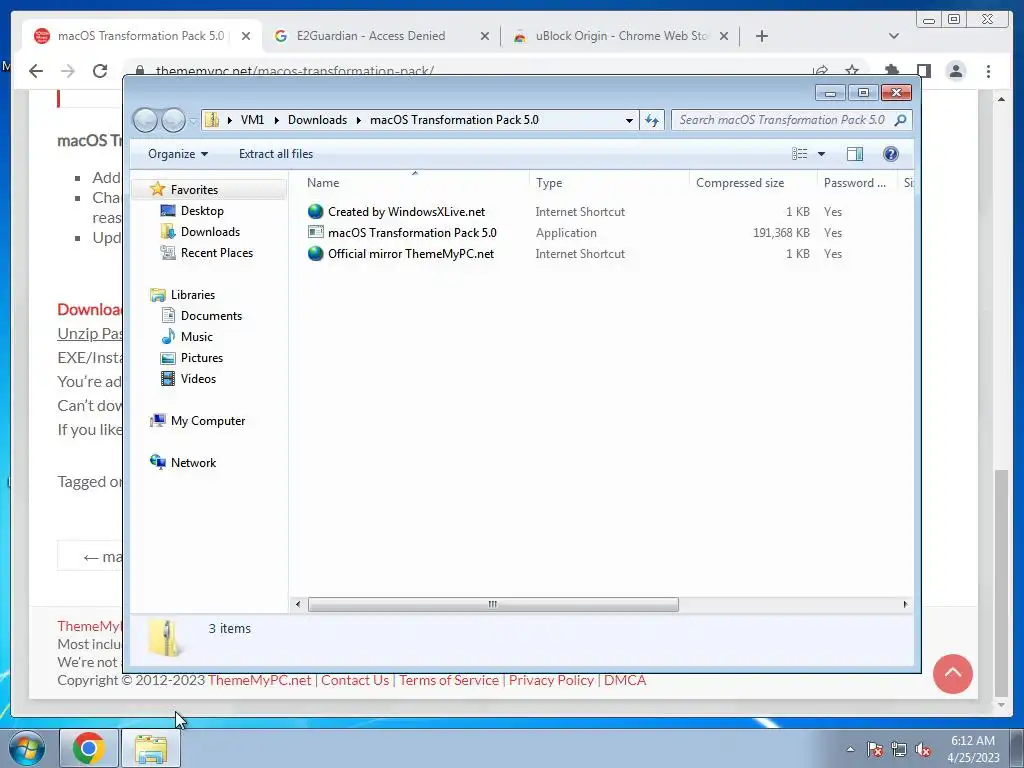Open the Contact Us link

pyautogui.click(x=355, y=680)
